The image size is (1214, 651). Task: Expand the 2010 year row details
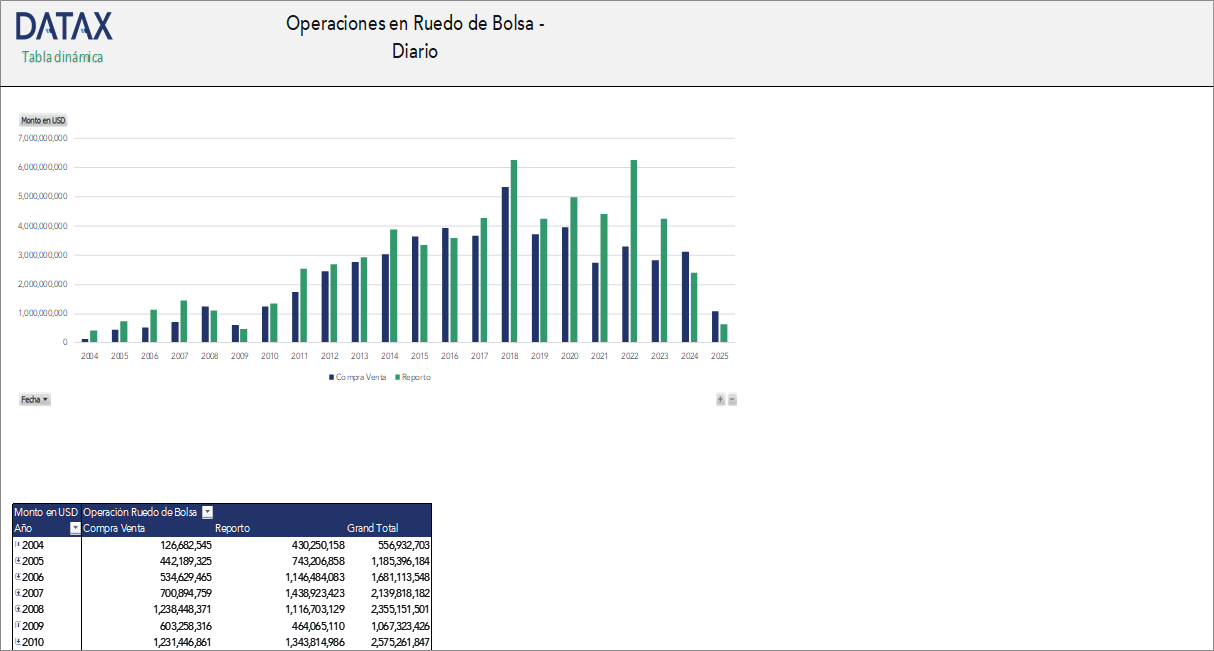click(x=18, y=641)
